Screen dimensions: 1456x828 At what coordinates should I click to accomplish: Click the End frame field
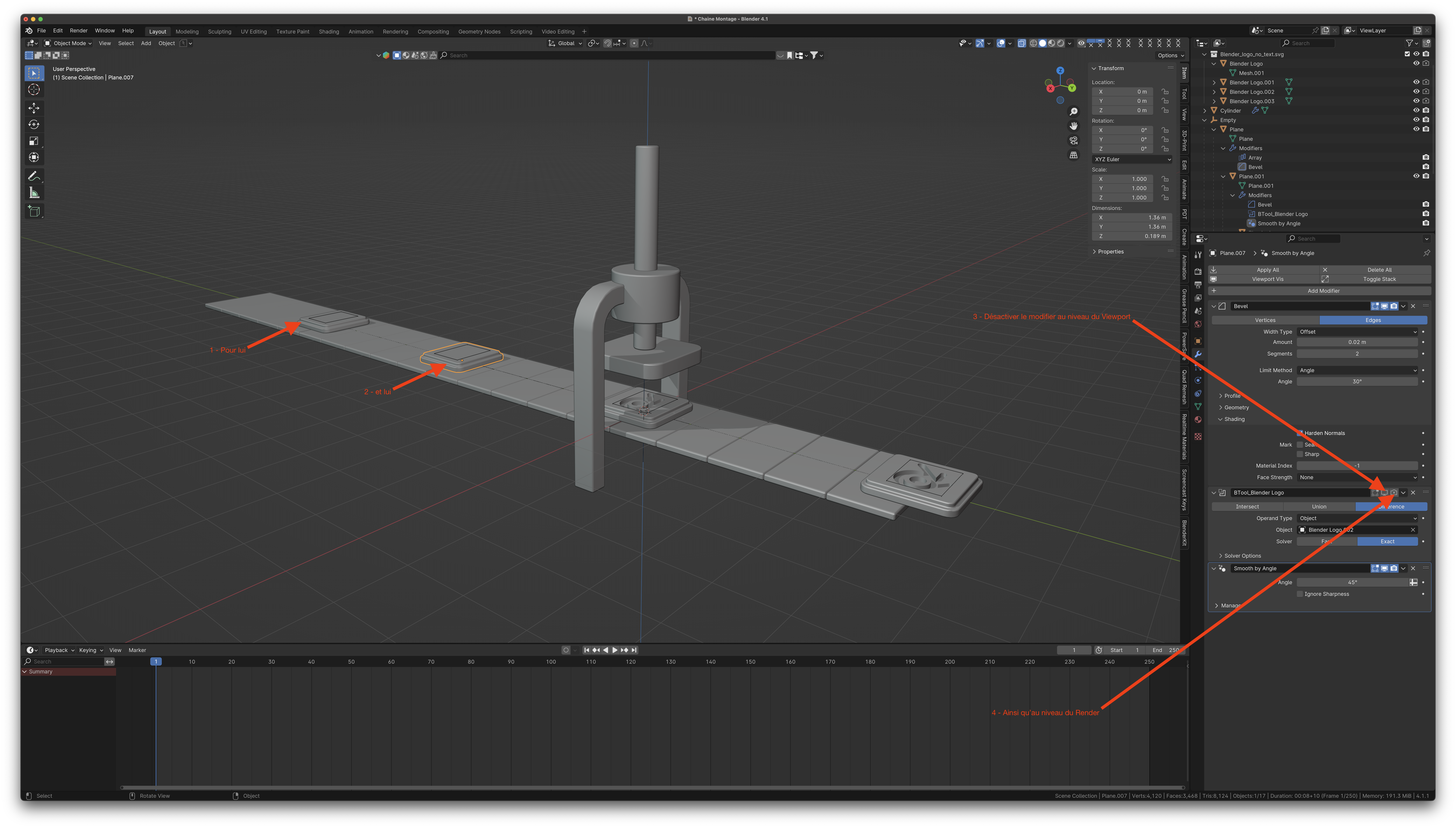pyautogui.click(x=1165, y=650)
